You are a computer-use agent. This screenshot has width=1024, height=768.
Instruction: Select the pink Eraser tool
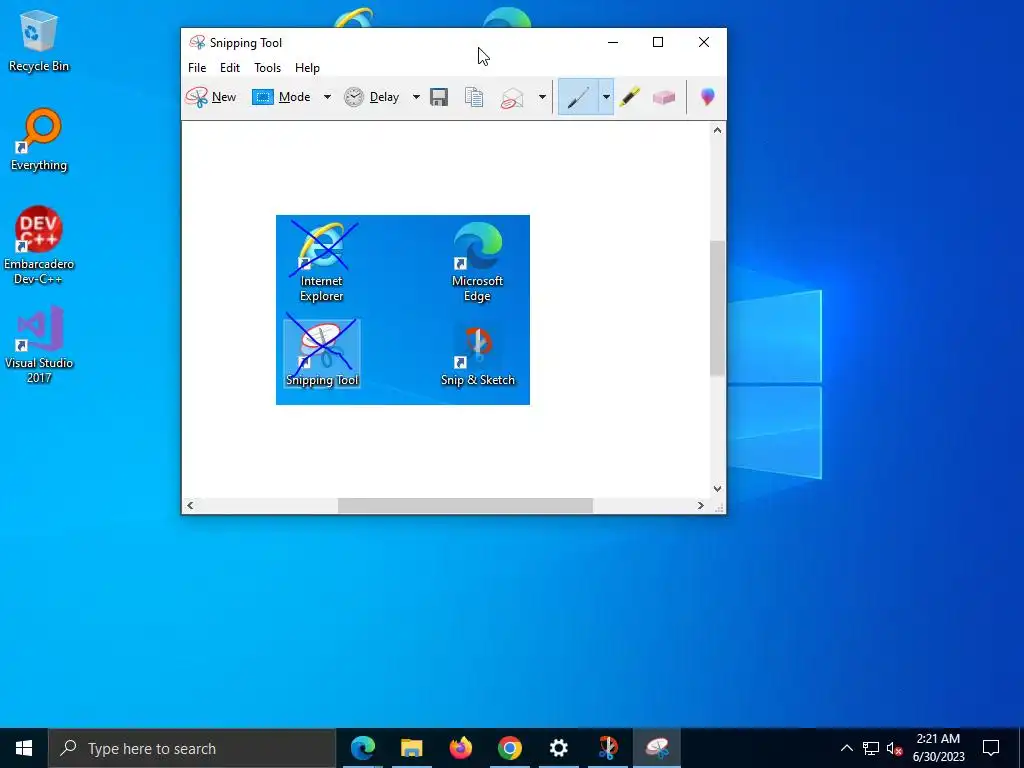click(664, 97)
